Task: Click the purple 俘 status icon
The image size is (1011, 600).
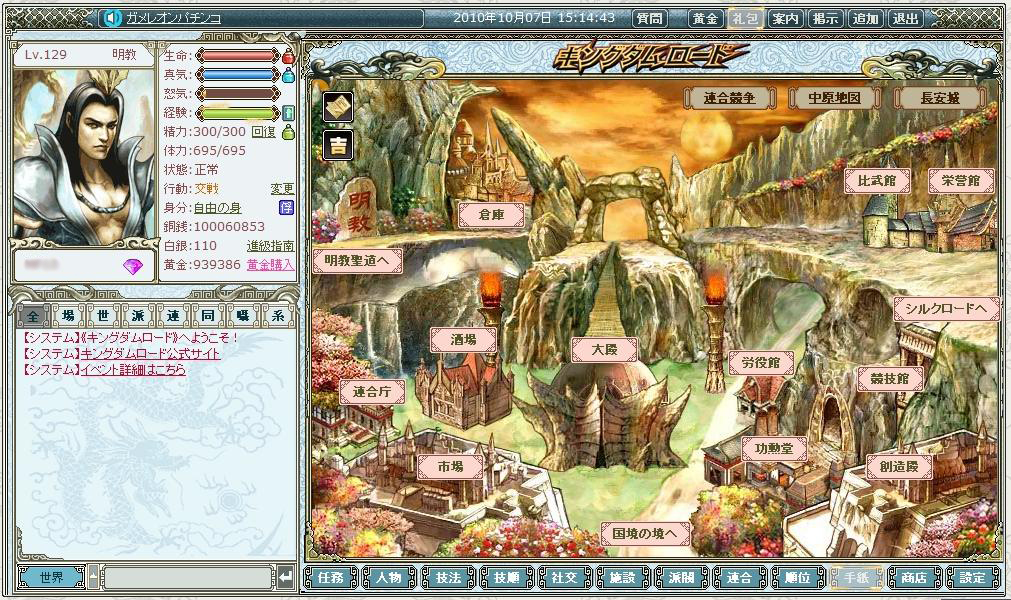Action: (x=286, y=208)
